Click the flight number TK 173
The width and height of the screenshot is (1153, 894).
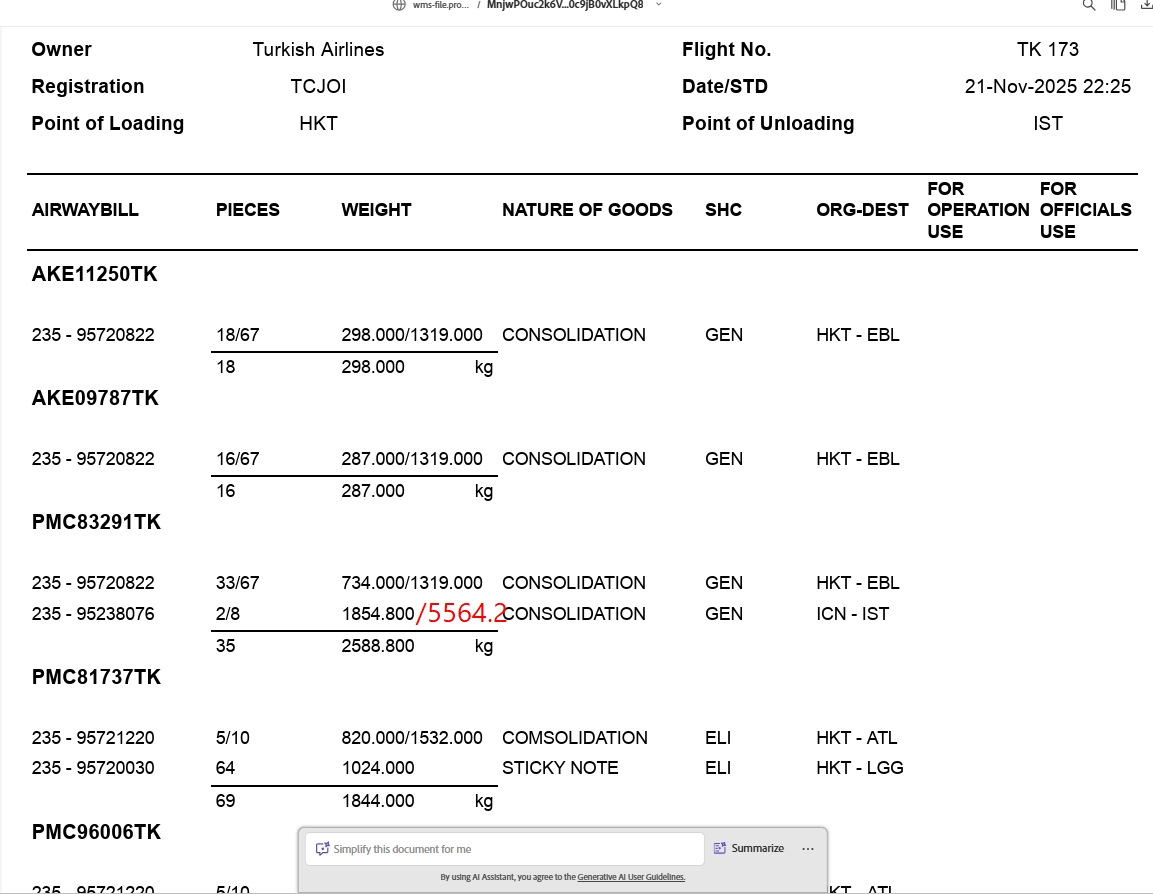pyautogui.click(x=1047, y=50)
